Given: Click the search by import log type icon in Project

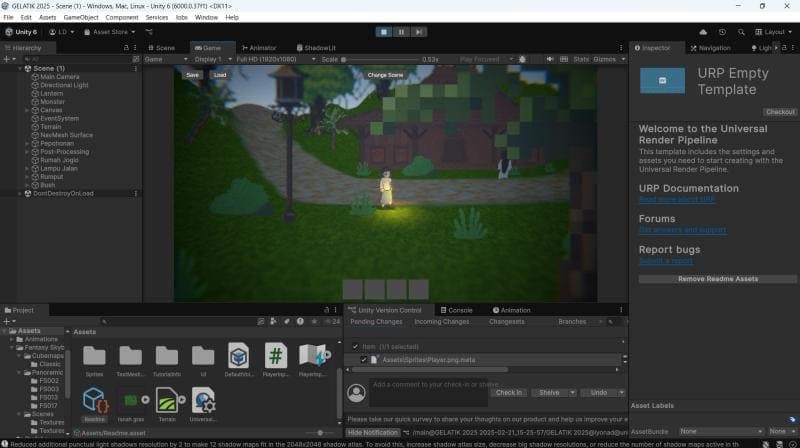Looking at the screenshot, I should tap(300, 321).
